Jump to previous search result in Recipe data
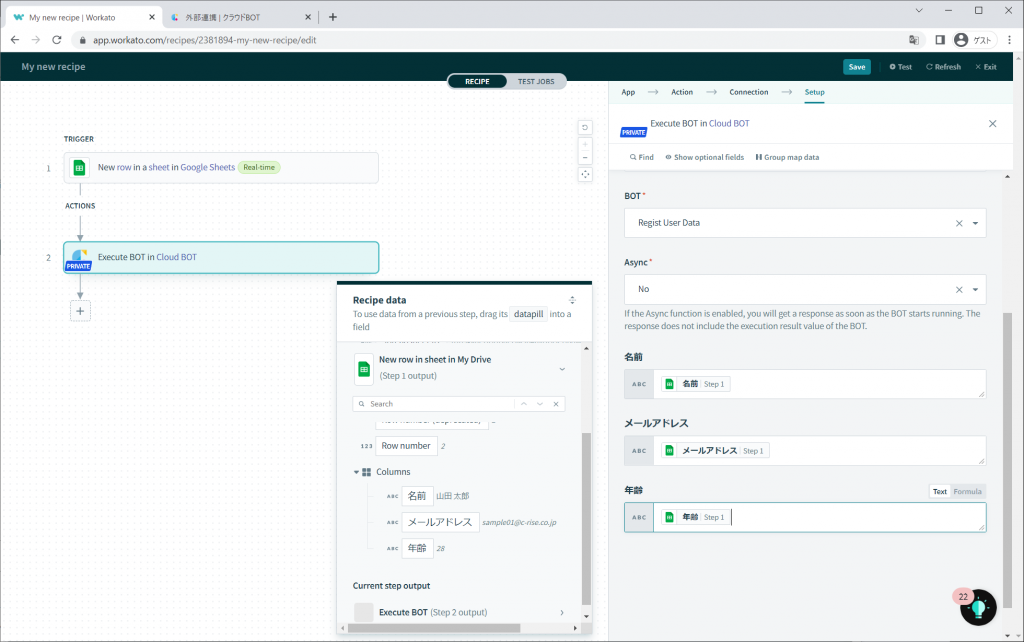1024x642 pixels. click(523, 404)
